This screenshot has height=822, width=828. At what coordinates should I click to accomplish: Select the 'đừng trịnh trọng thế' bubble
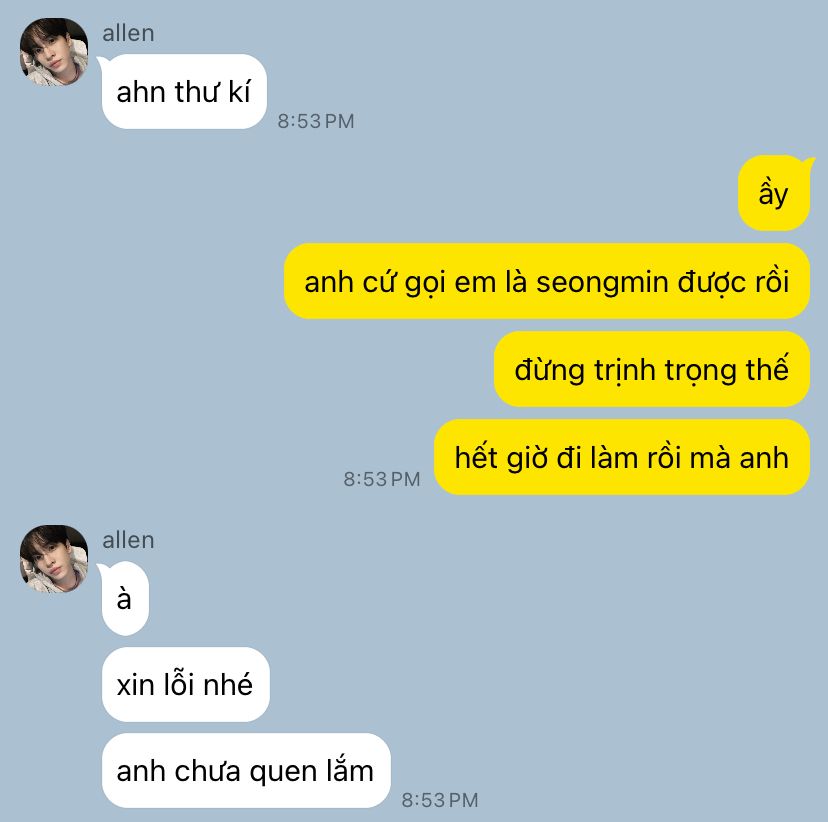[x=652, y=369]
